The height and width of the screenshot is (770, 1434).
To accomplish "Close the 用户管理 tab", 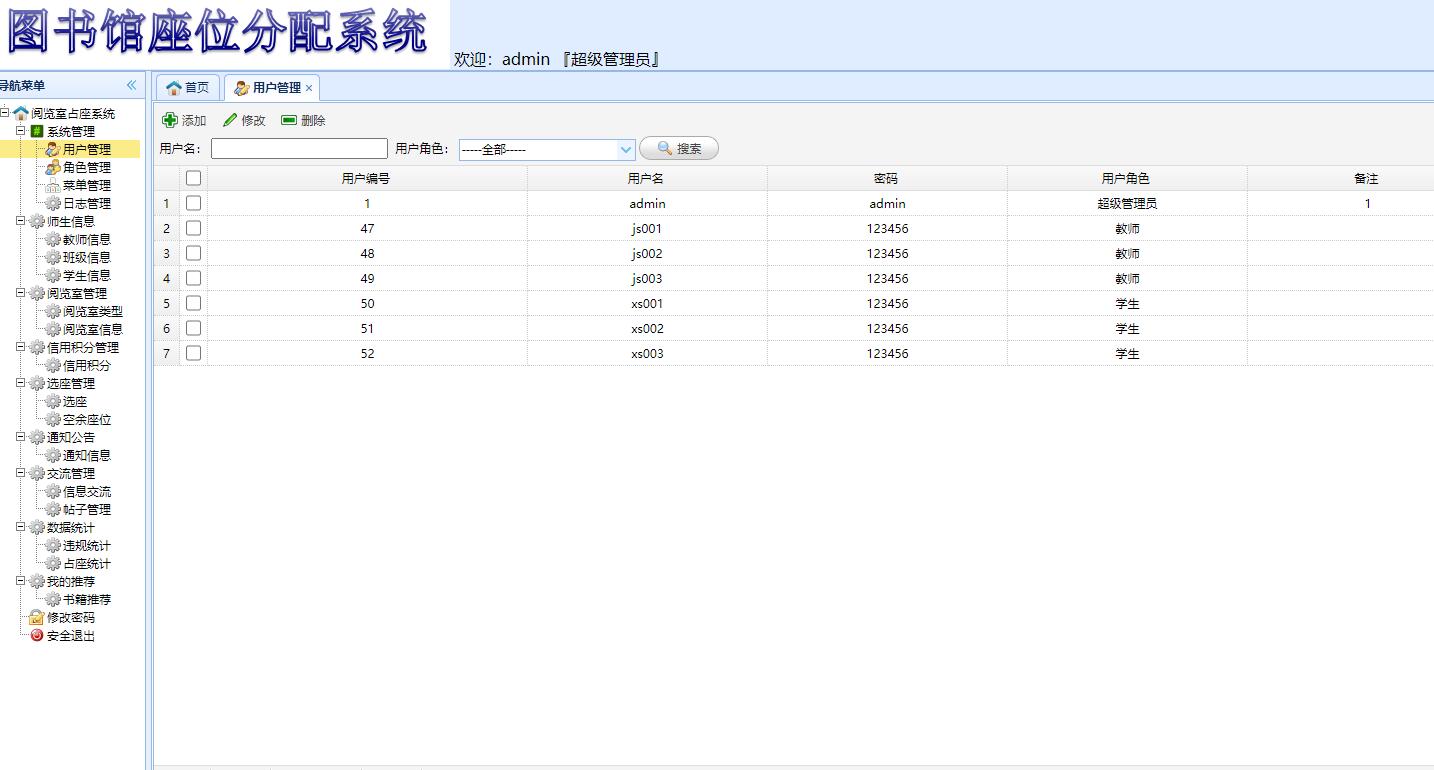I will [308, 87].
